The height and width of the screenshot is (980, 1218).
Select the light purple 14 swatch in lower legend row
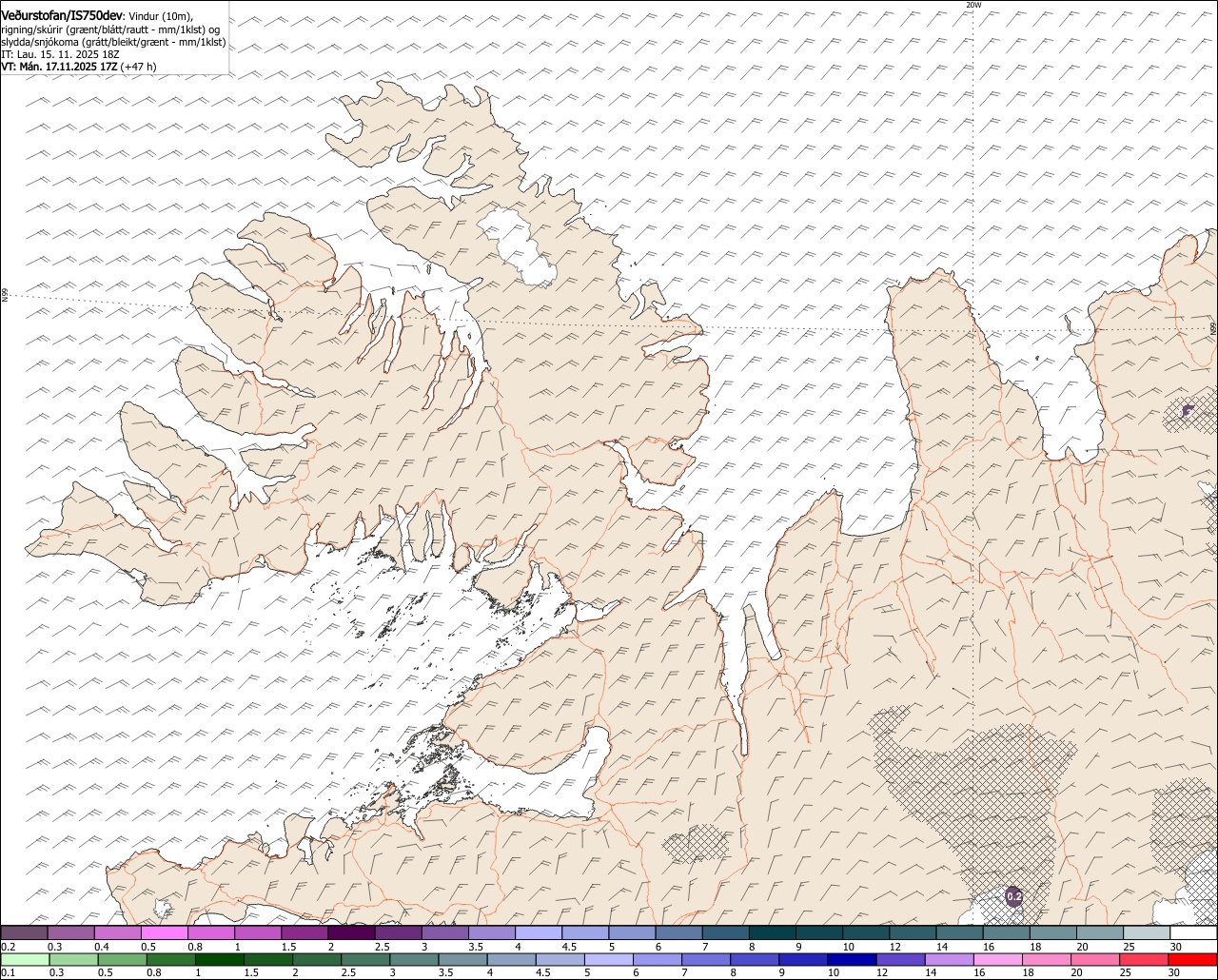coord(950,959)
